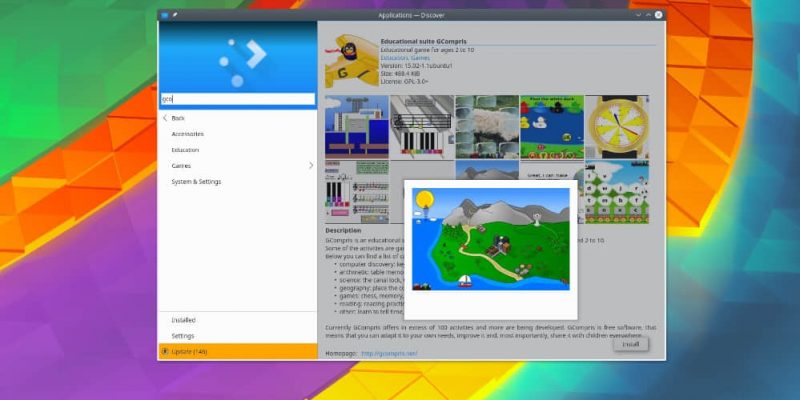
Task: Click the Update (146) warning icon
Action: tap(165, 352)
